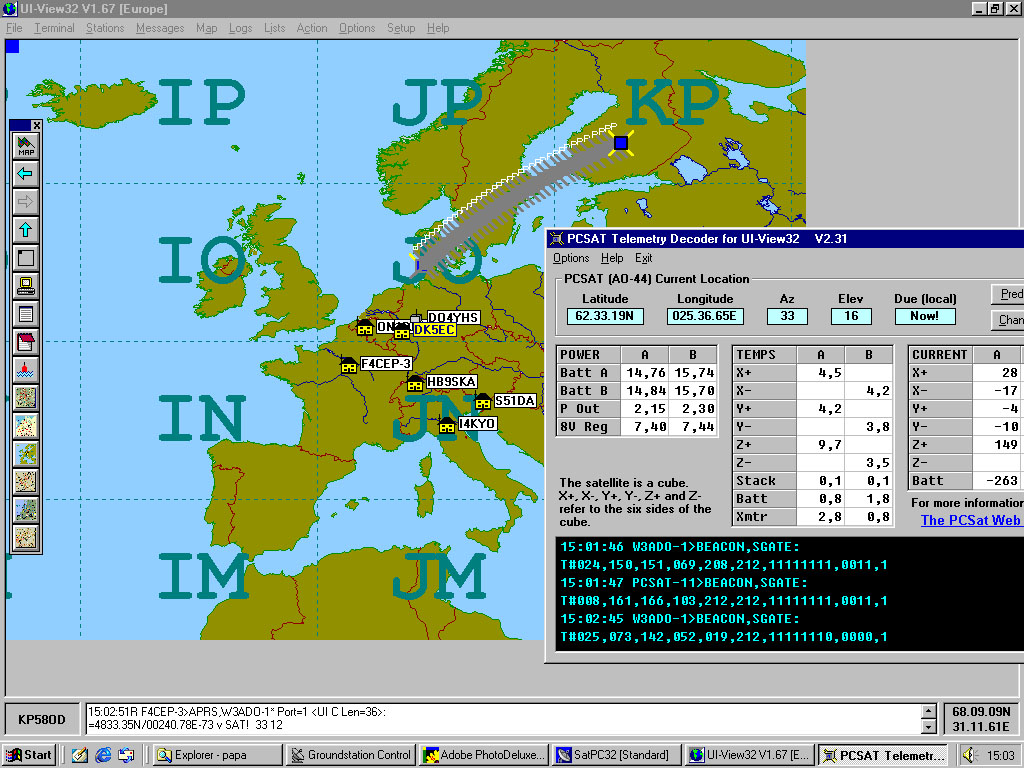Click the cyan left arrow toolbar button
Viewport: 1024px width, 768px height.
pyautogui.click(x=25, y=174)
